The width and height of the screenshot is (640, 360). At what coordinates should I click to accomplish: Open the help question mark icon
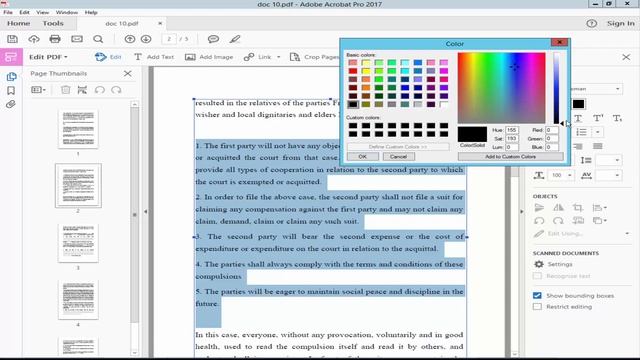pos(591,24)
